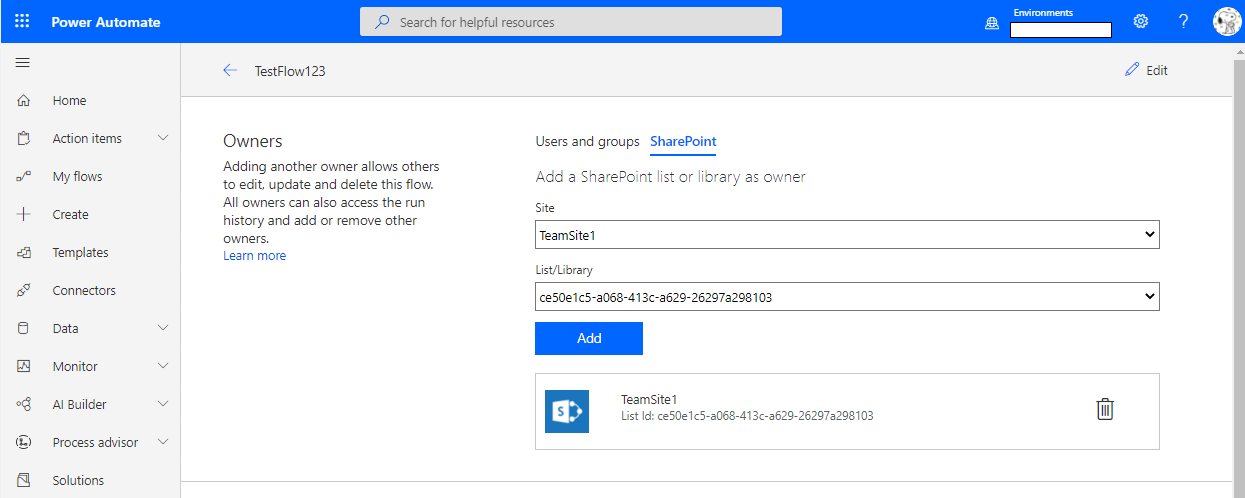Click the Process advisor icon
This screenshot has height=498, width=1245.
(24, 442)
